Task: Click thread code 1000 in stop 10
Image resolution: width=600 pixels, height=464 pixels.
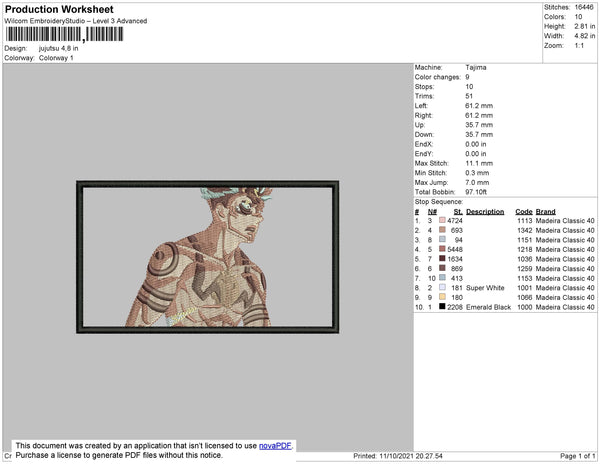Action: click(x=525, y=307)
